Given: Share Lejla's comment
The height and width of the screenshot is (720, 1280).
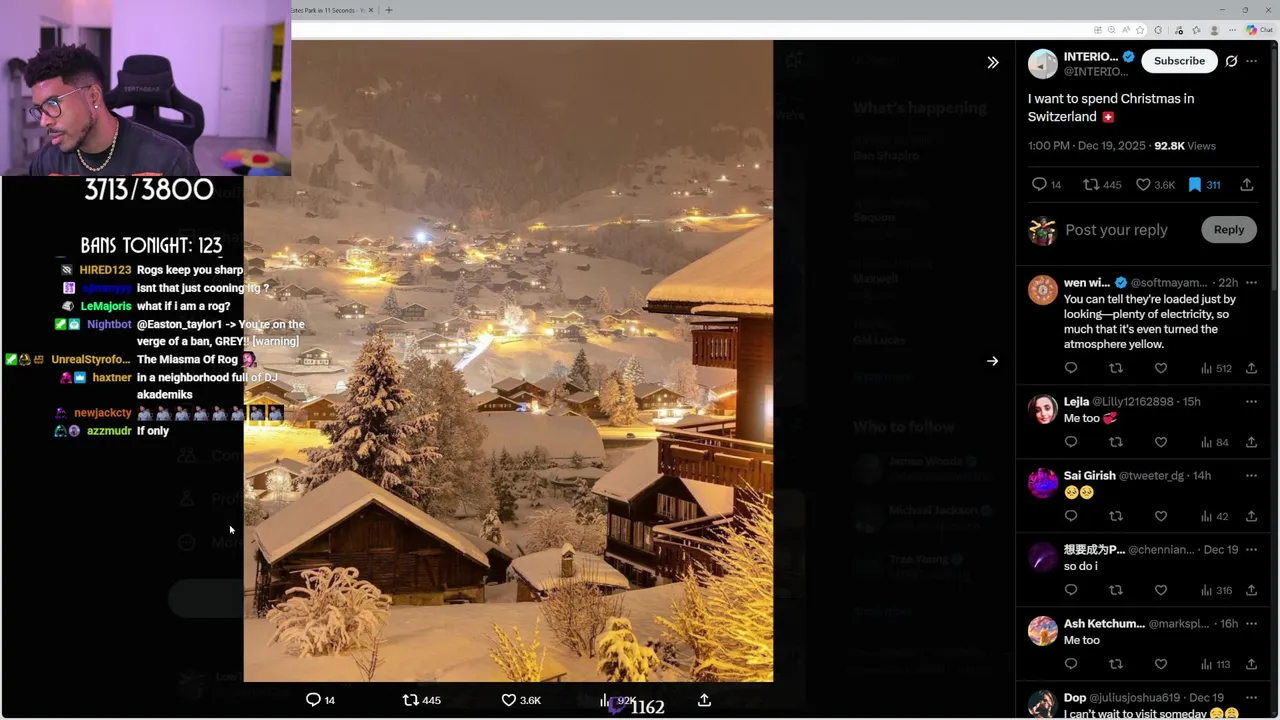Looking at the screenshot, I should 1251,442.
